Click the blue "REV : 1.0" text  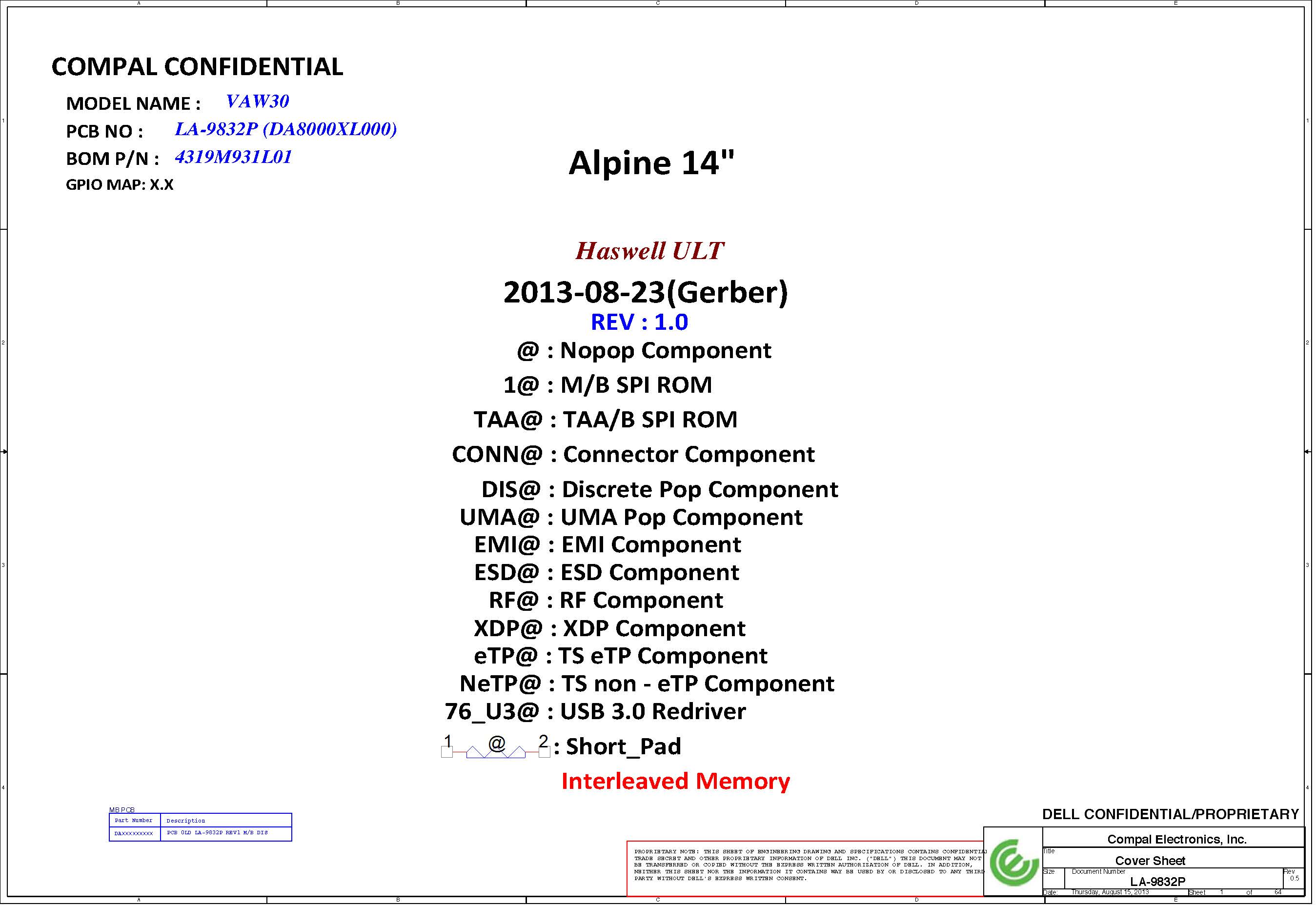pos(640,322)
